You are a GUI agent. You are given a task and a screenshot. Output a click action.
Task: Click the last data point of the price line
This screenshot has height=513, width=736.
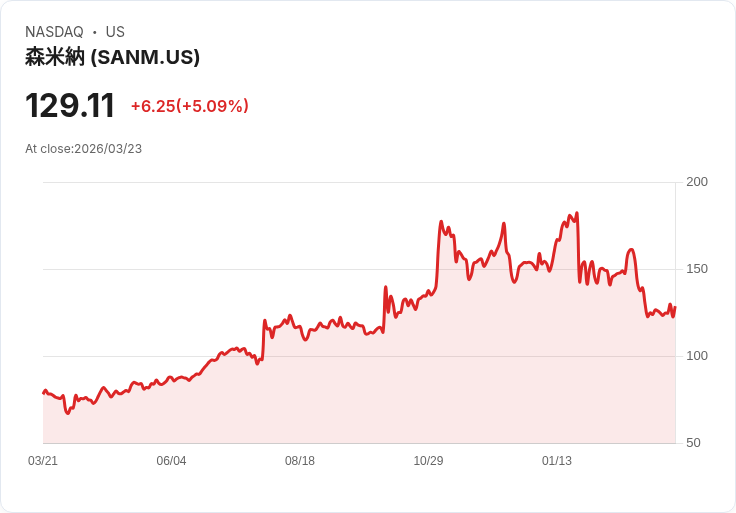click(675, 307)
